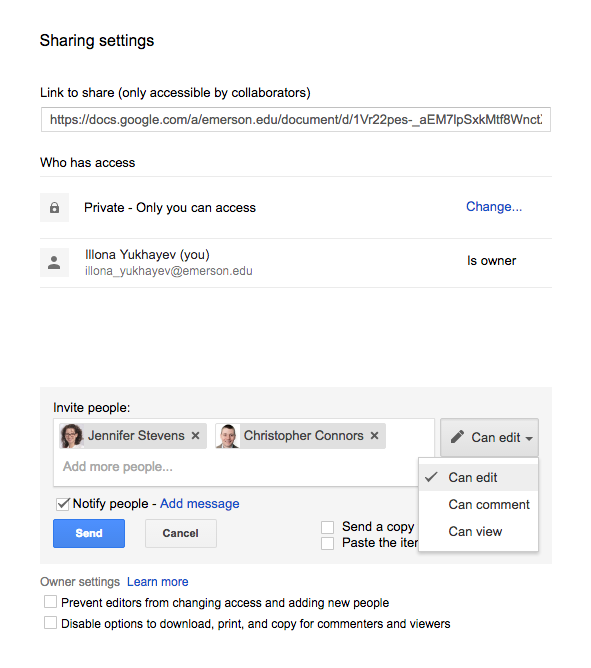The image size is (591, 668).
Task: Click the Cancel button
Action: point(181,533)
